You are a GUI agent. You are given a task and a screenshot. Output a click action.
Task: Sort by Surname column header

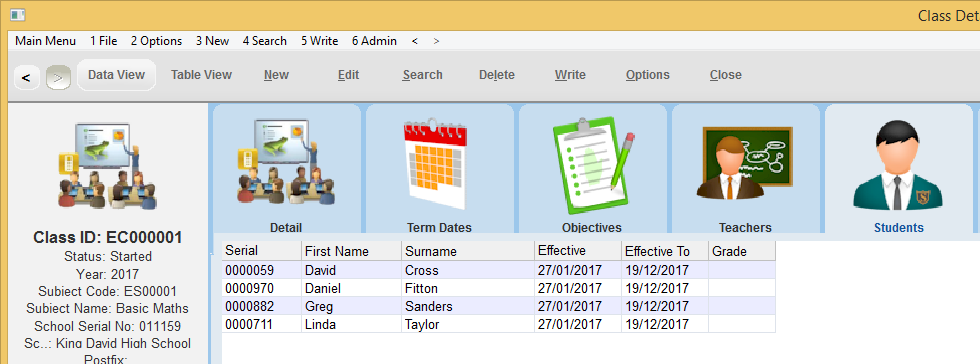(468, 251)
